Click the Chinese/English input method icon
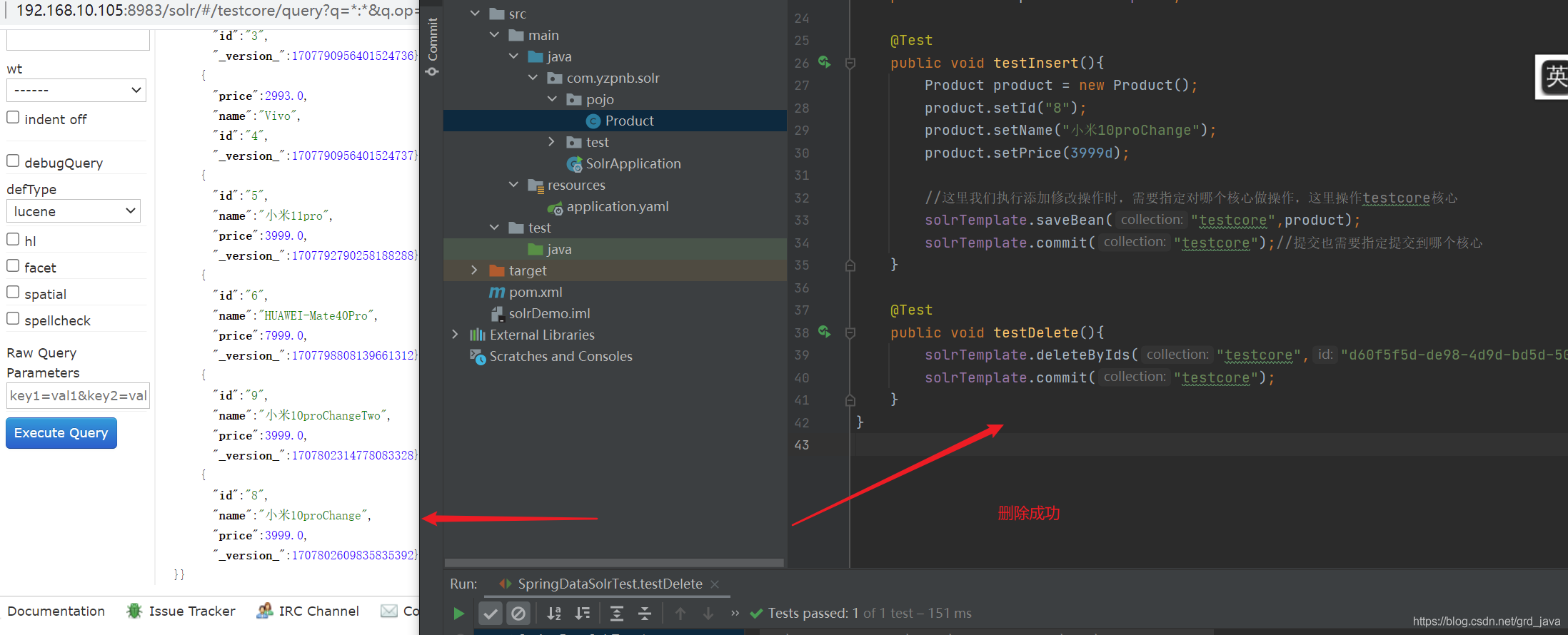This screenshot has height=635, width=1568. [x=1553, y=77]
